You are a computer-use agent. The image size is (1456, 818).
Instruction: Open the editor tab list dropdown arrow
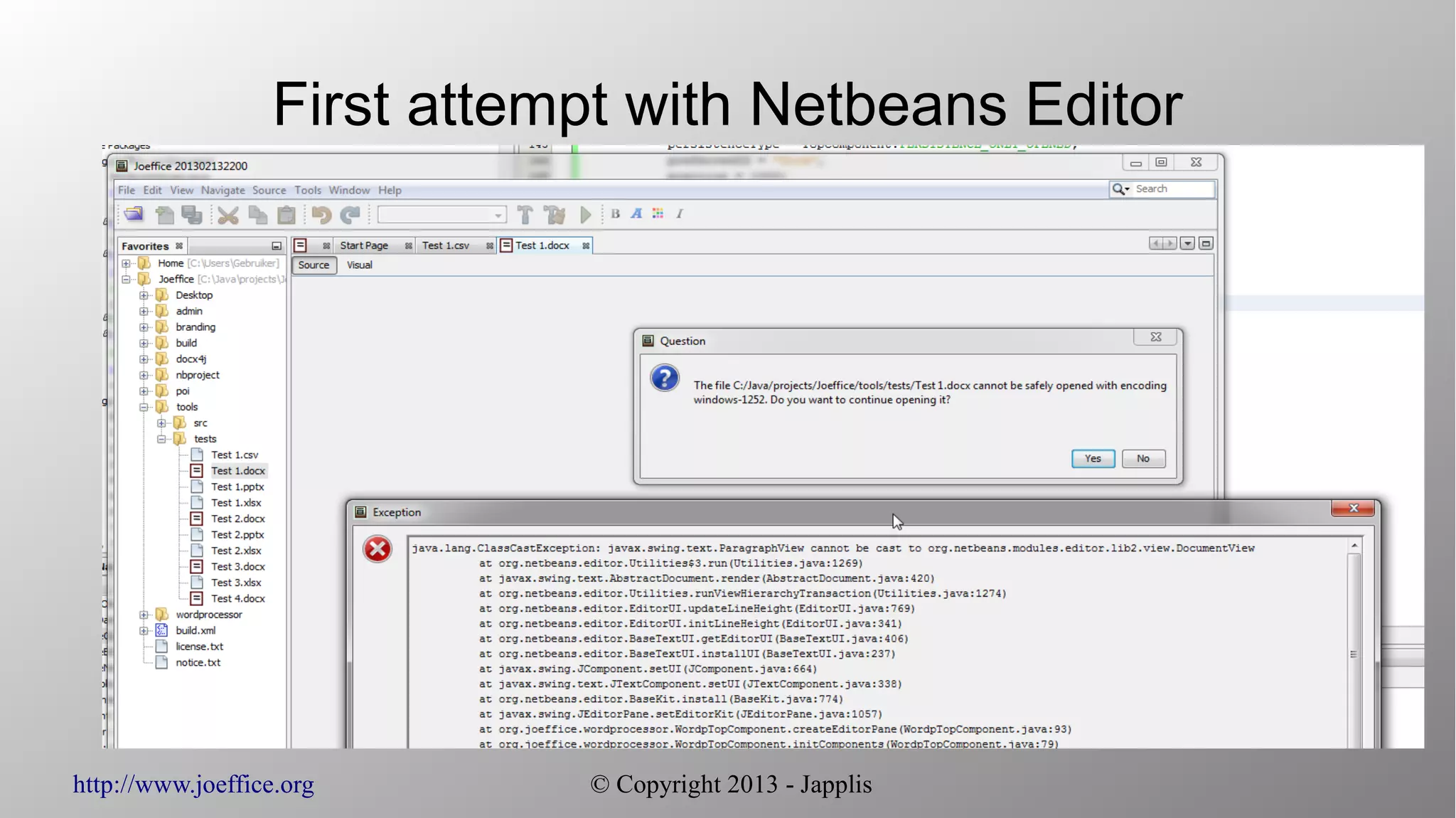click(x=1187, y=243)
